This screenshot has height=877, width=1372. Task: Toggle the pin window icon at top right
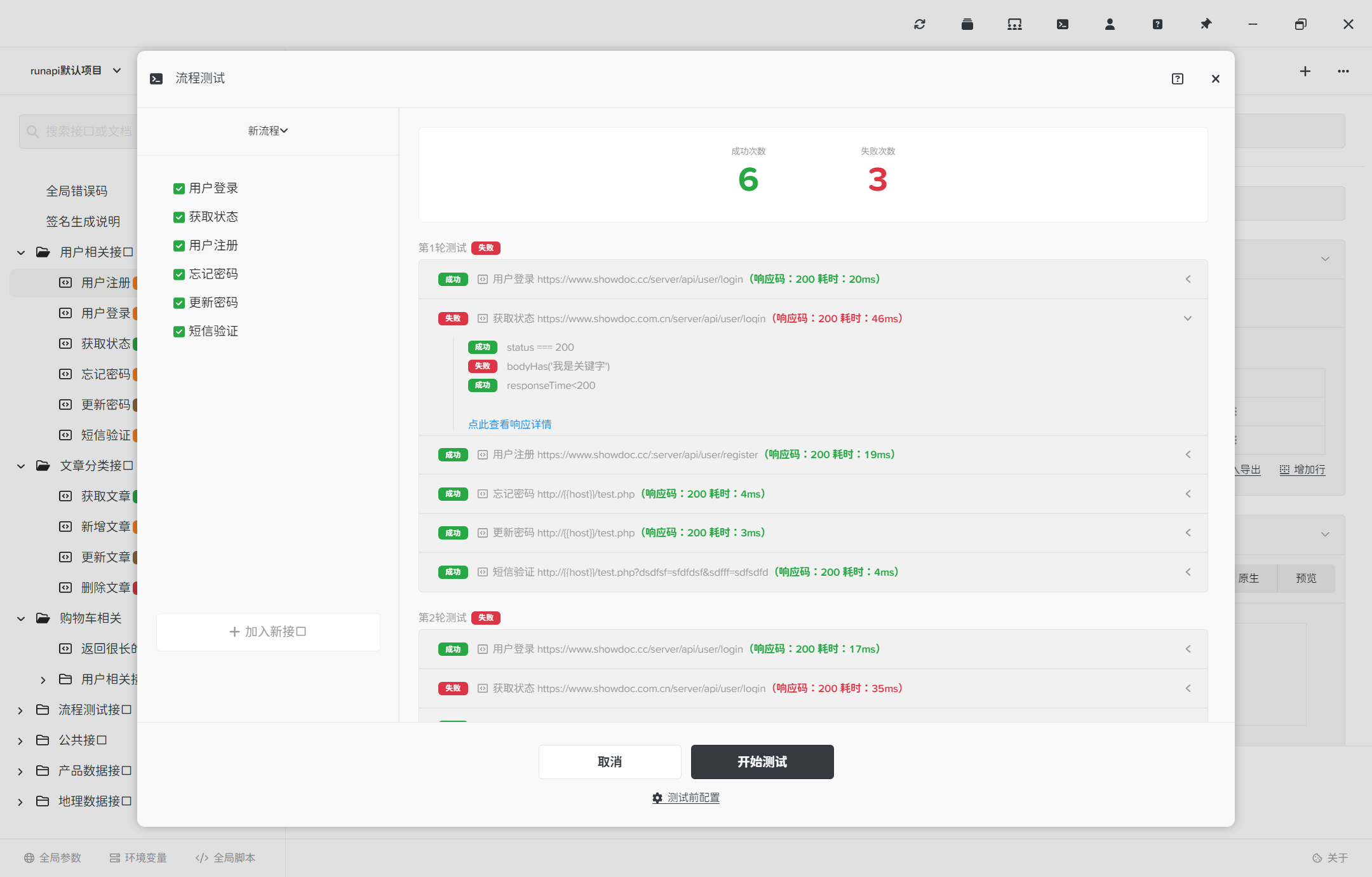1205,24
